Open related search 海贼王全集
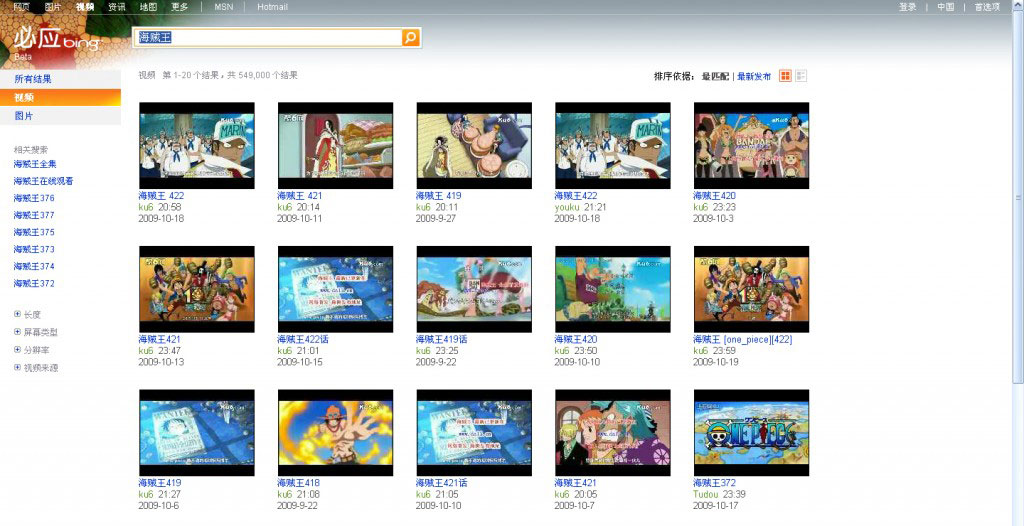Screen dimensions: 1024x526 tap(35, 164)
